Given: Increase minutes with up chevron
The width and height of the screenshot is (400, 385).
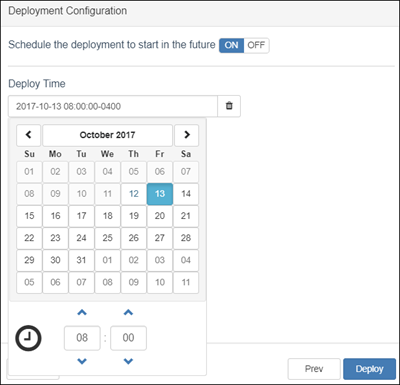Looking at the screenshot, I should click(x=128, y=313).
